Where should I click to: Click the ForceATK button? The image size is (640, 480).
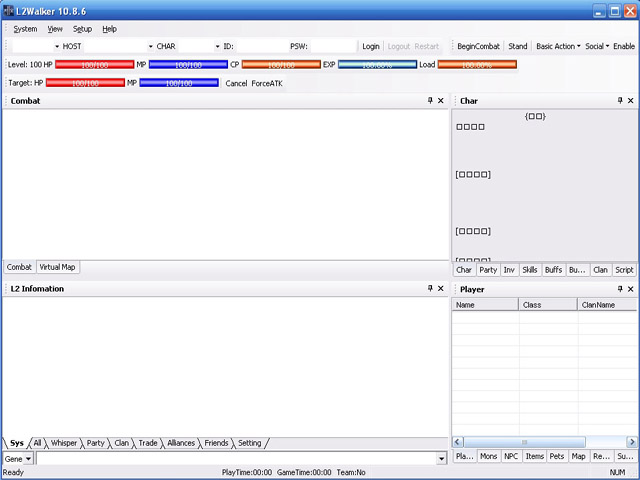pyautogui.click(x=267, y=83)
